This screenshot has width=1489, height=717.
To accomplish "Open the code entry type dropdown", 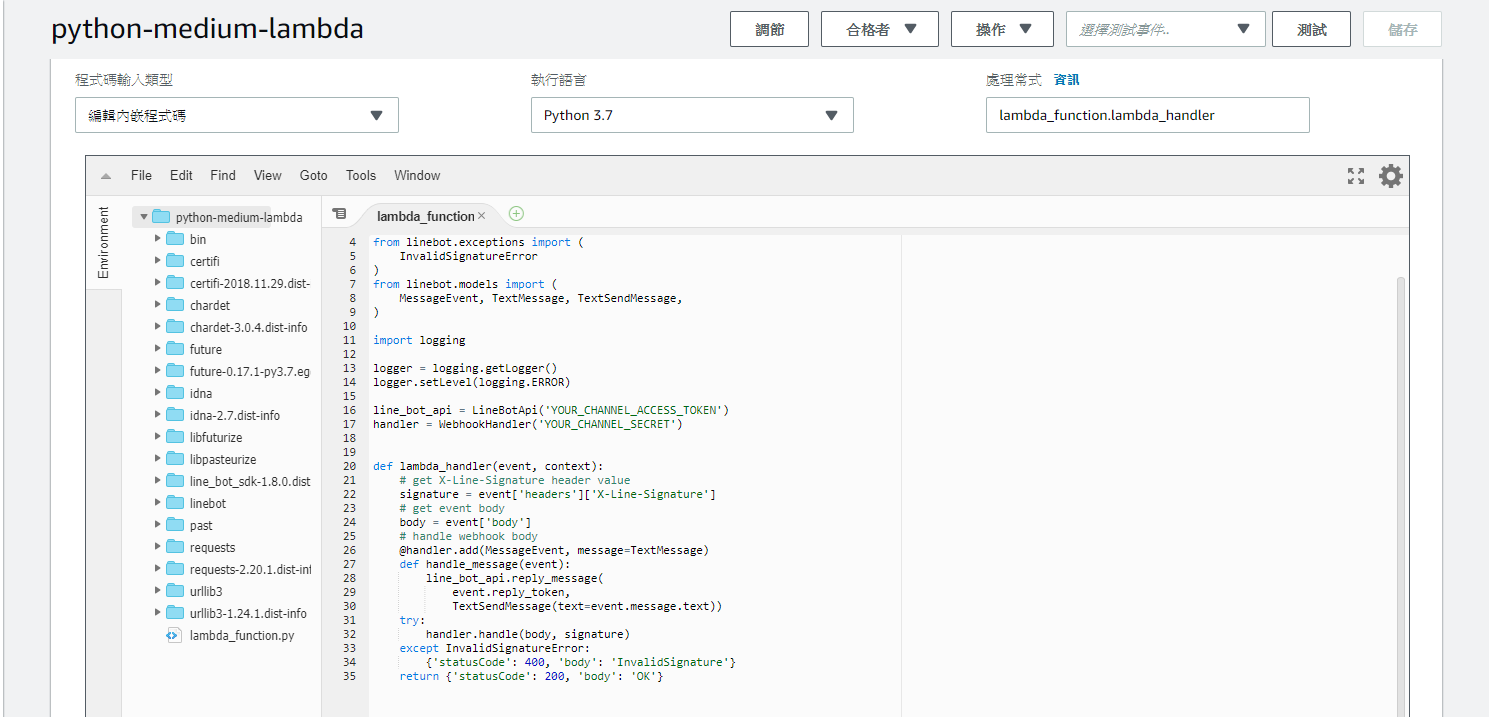I will coord(237,115).
